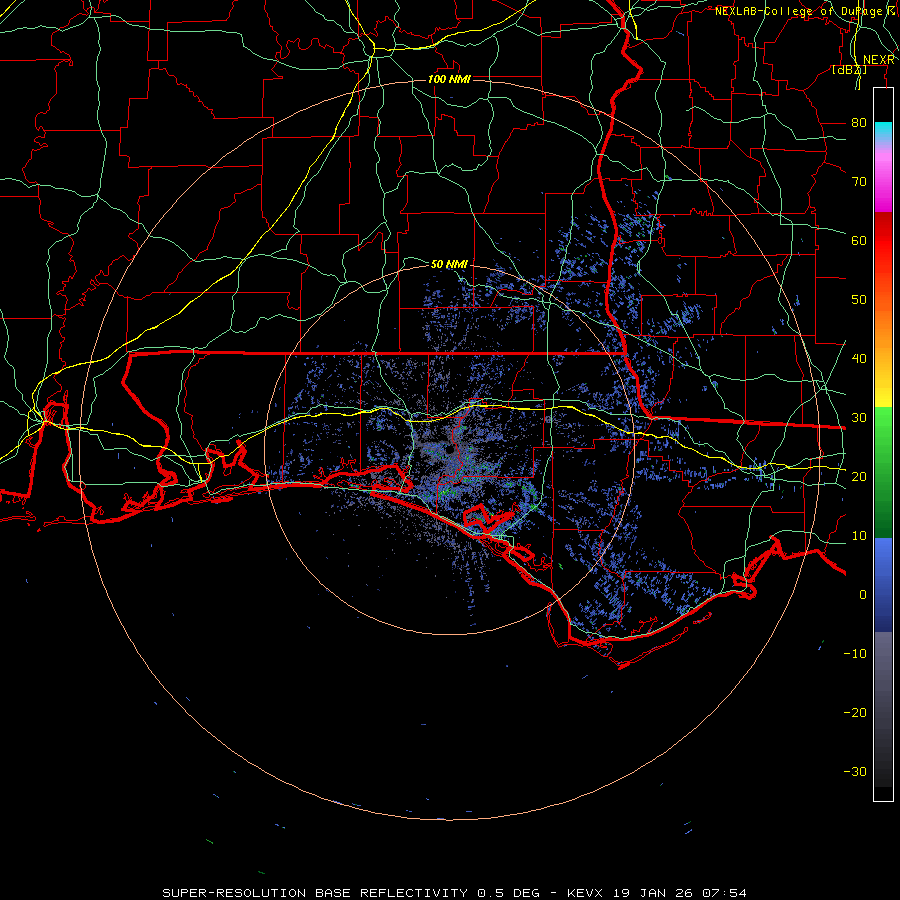This screenshot has height=900, width=900.
Task: Click the -30 value on dBZ scale
Action: pyautogui.click(x=855, y=771)
